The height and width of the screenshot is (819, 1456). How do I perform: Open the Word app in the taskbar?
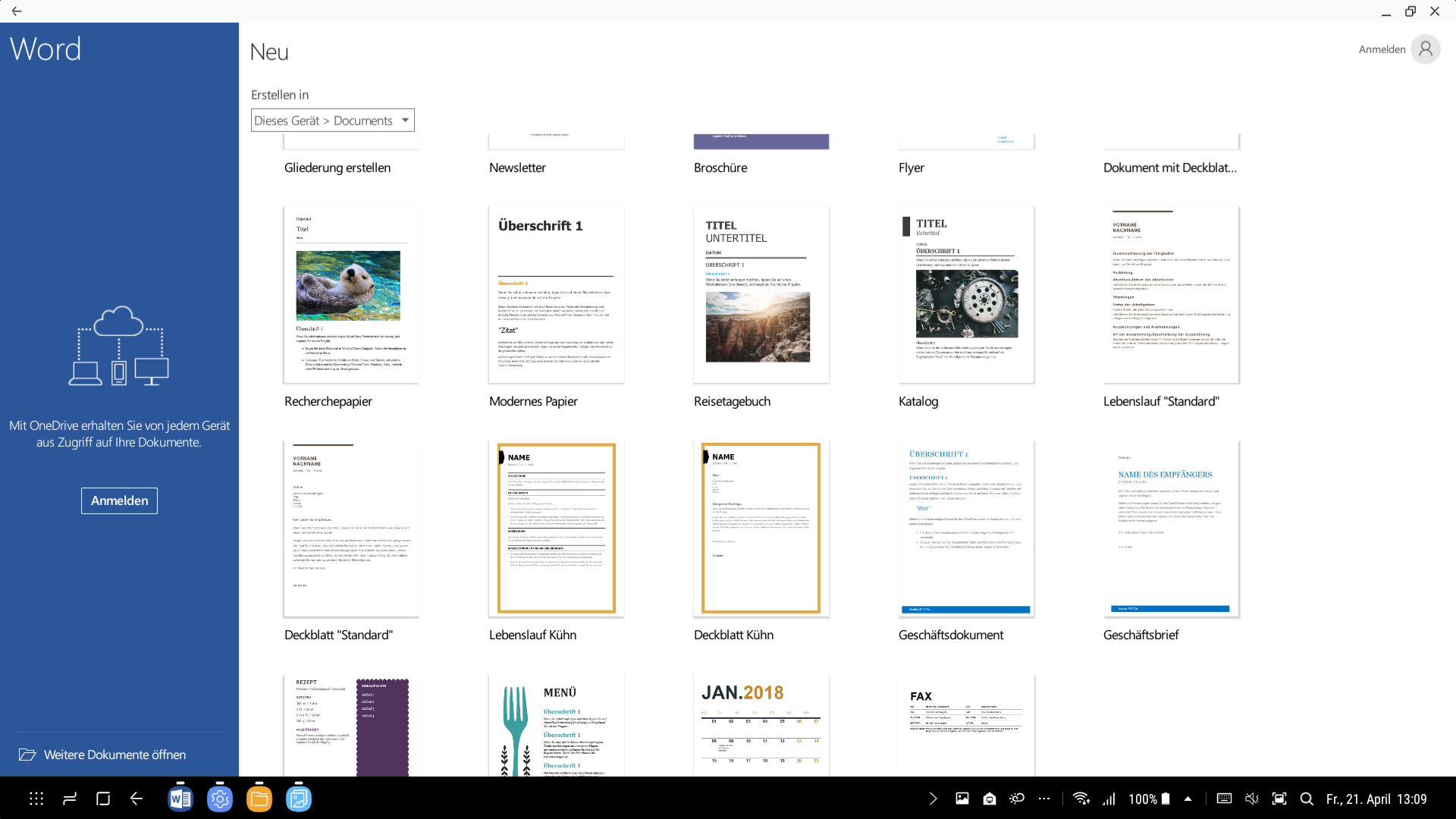click(180, 799)
